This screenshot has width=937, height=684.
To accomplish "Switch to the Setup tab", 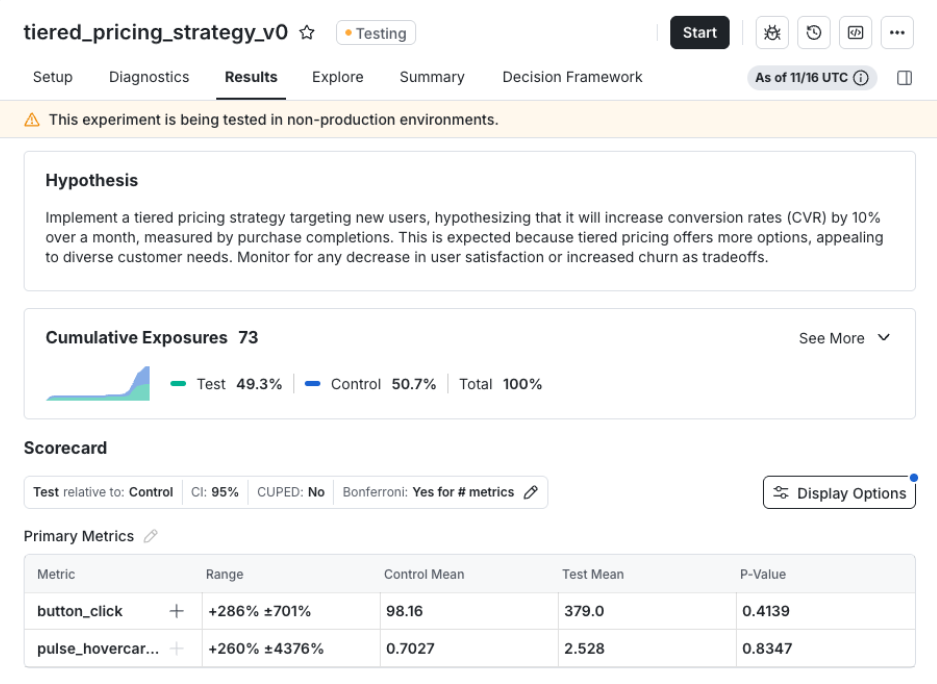I will 52,77.
